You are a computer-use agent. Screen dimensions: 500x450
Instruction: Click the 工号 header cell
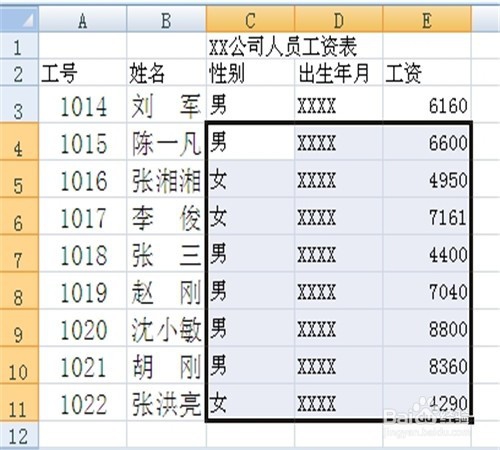point(83,73)
